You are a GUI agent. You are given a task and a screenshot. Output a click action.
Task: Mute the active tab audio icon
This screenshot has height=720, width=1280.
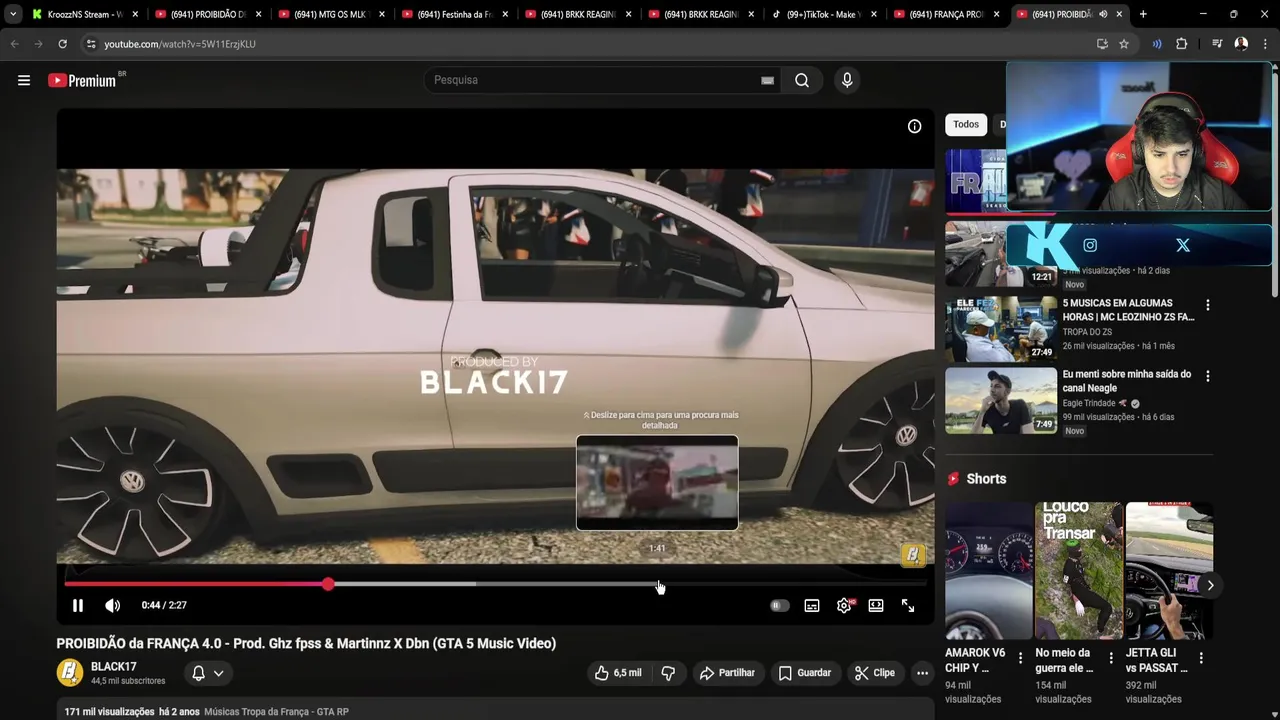point(1103,14)
